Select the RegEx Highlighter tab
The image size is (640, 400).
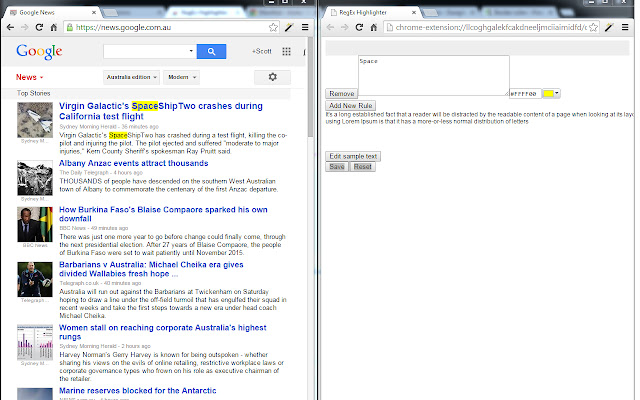(371, 13)
